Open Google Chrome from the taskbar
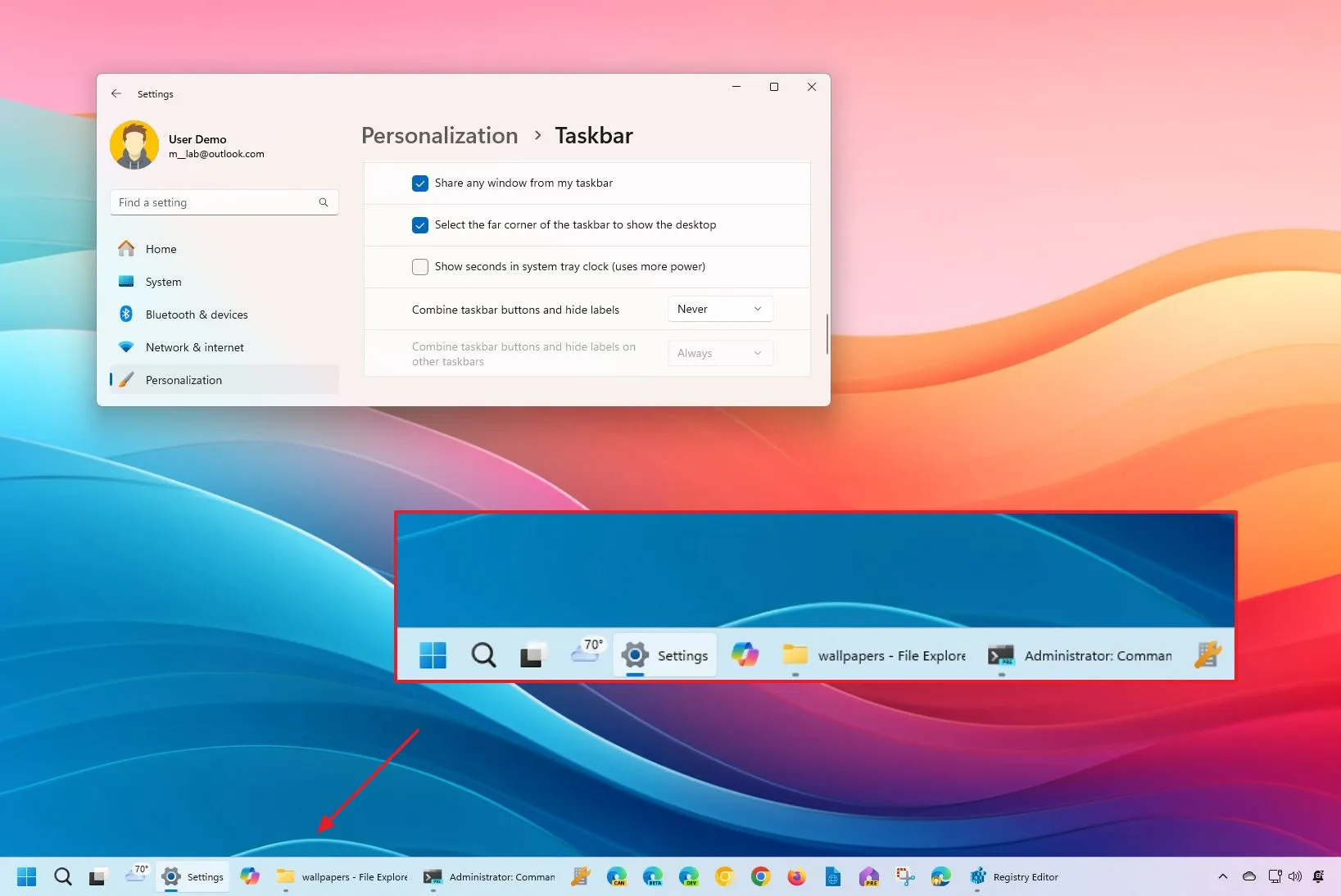This screenshot has height=896, width=1341. 761,876
